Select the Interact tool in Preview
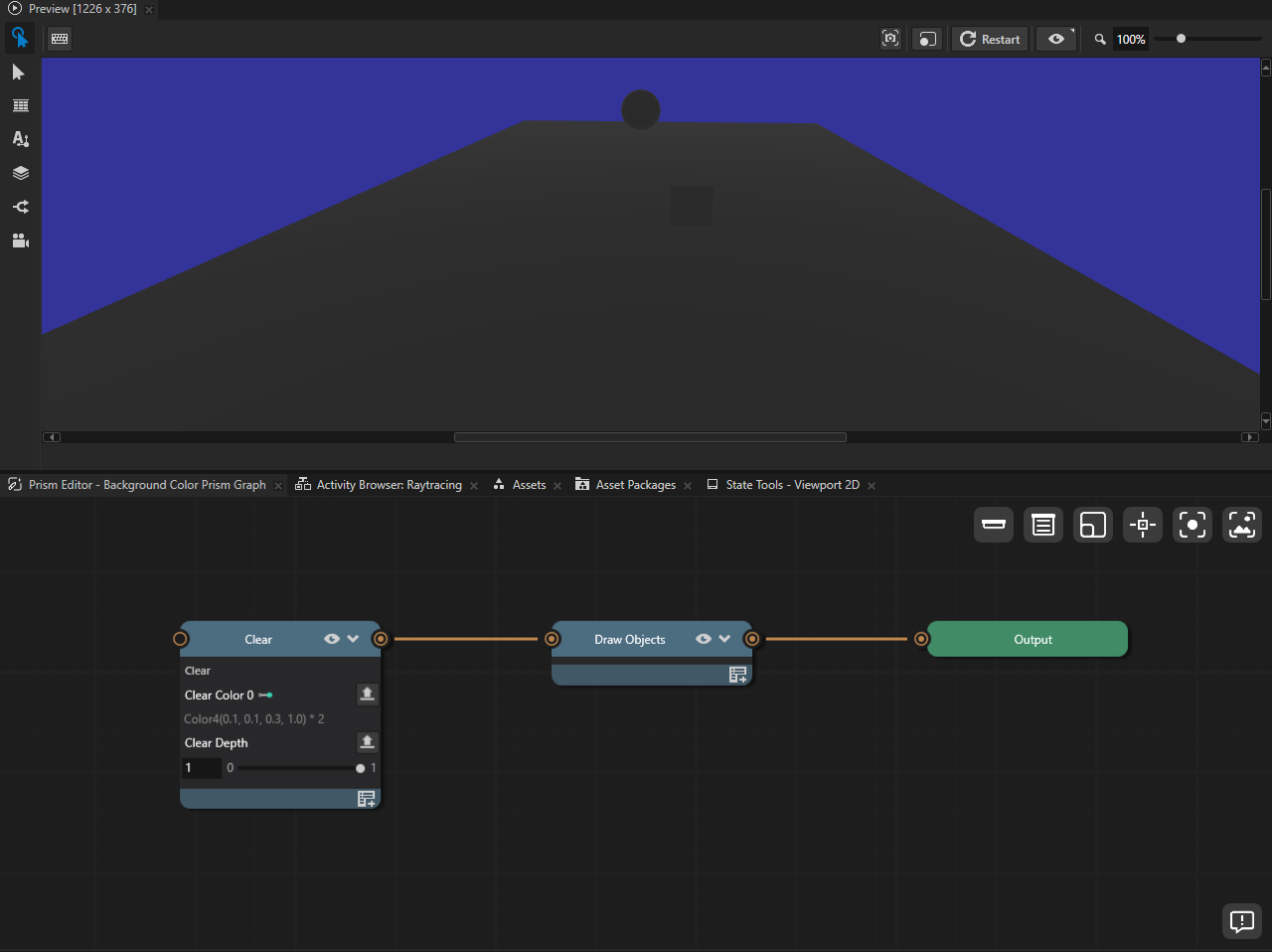Screen dimensions: 1272x952 [x=20, y=39]
